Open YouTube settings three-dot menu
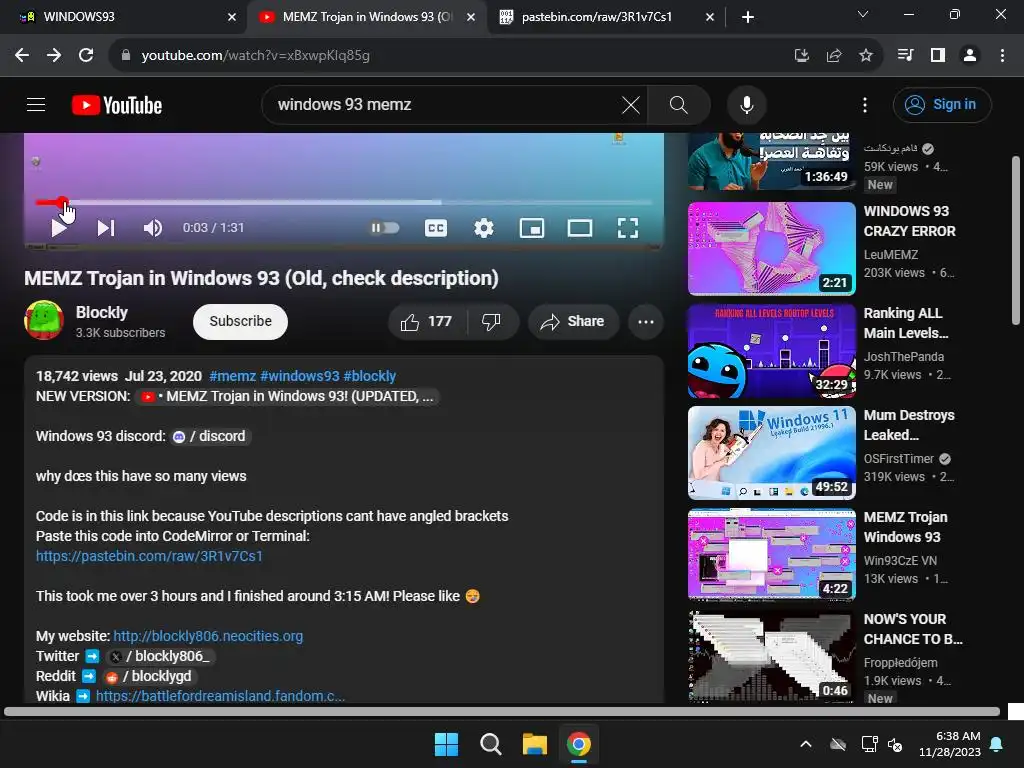Viewport: 1024px width, 768px height. (865, 104)
